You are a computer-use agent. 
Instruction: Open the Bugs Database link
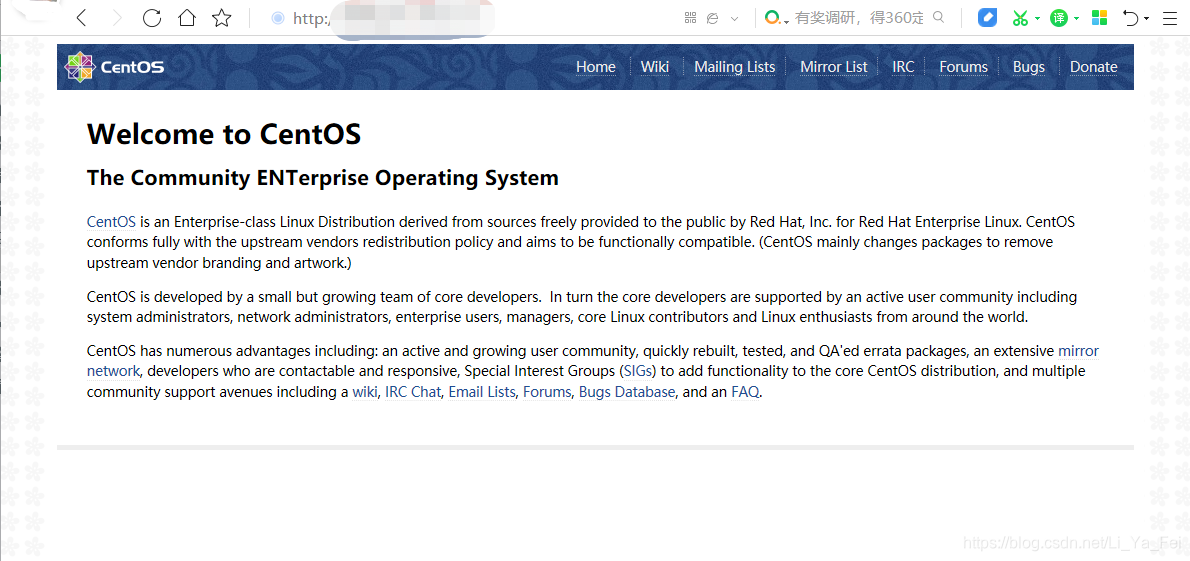click(627, 392)
